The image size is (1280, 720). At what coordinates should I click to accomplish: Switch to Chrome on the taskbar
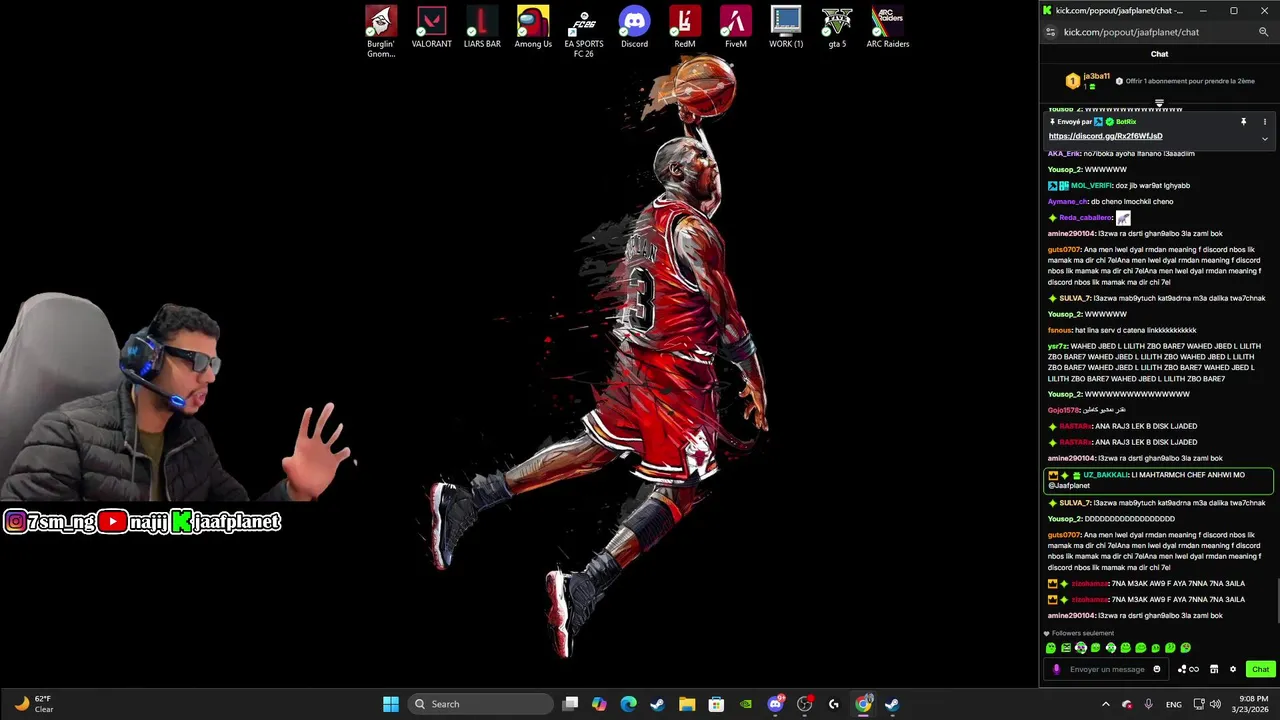[x=863, y=704]
